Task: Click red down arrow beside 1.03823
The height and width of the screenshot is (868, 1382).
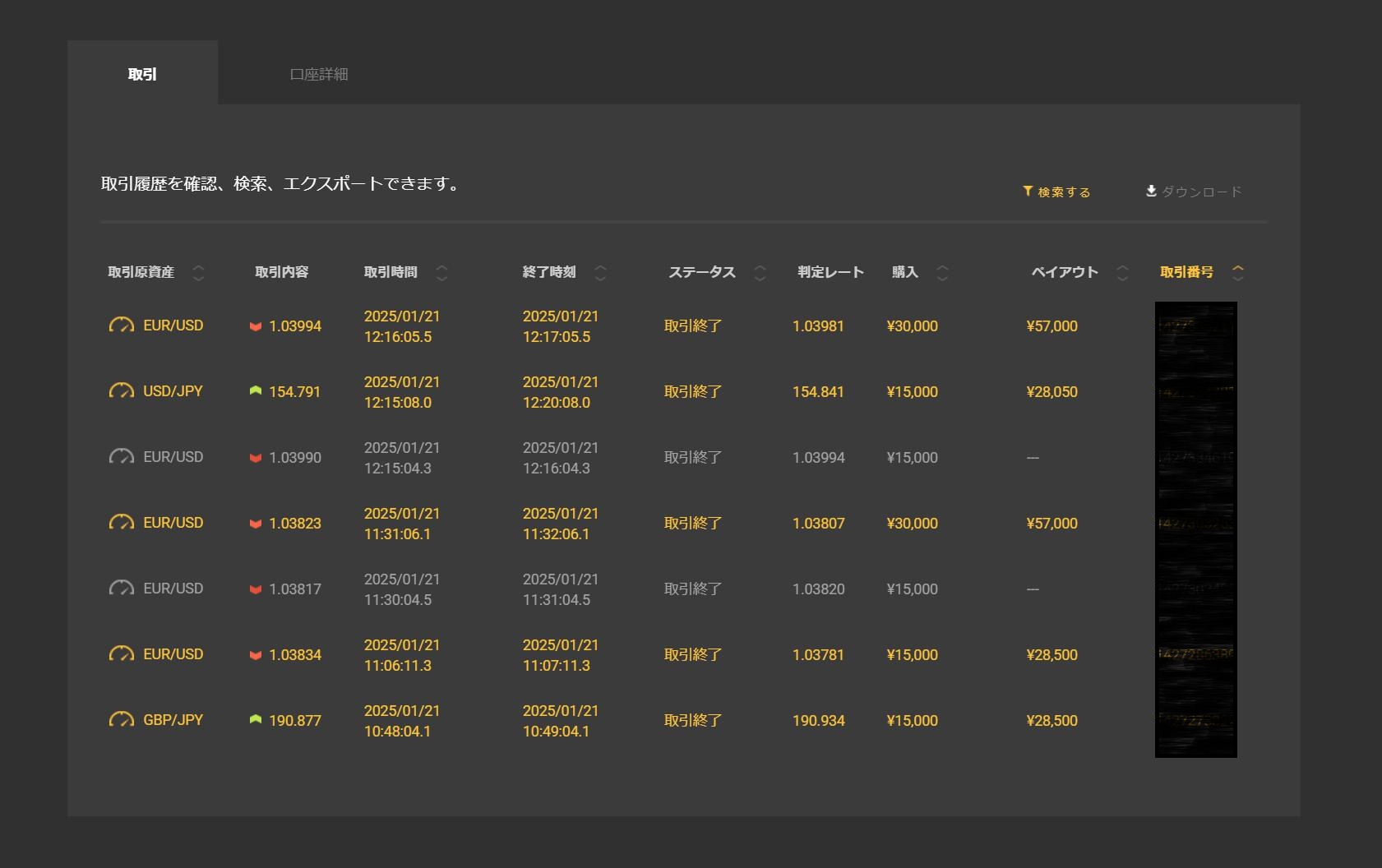Action: 256,524
